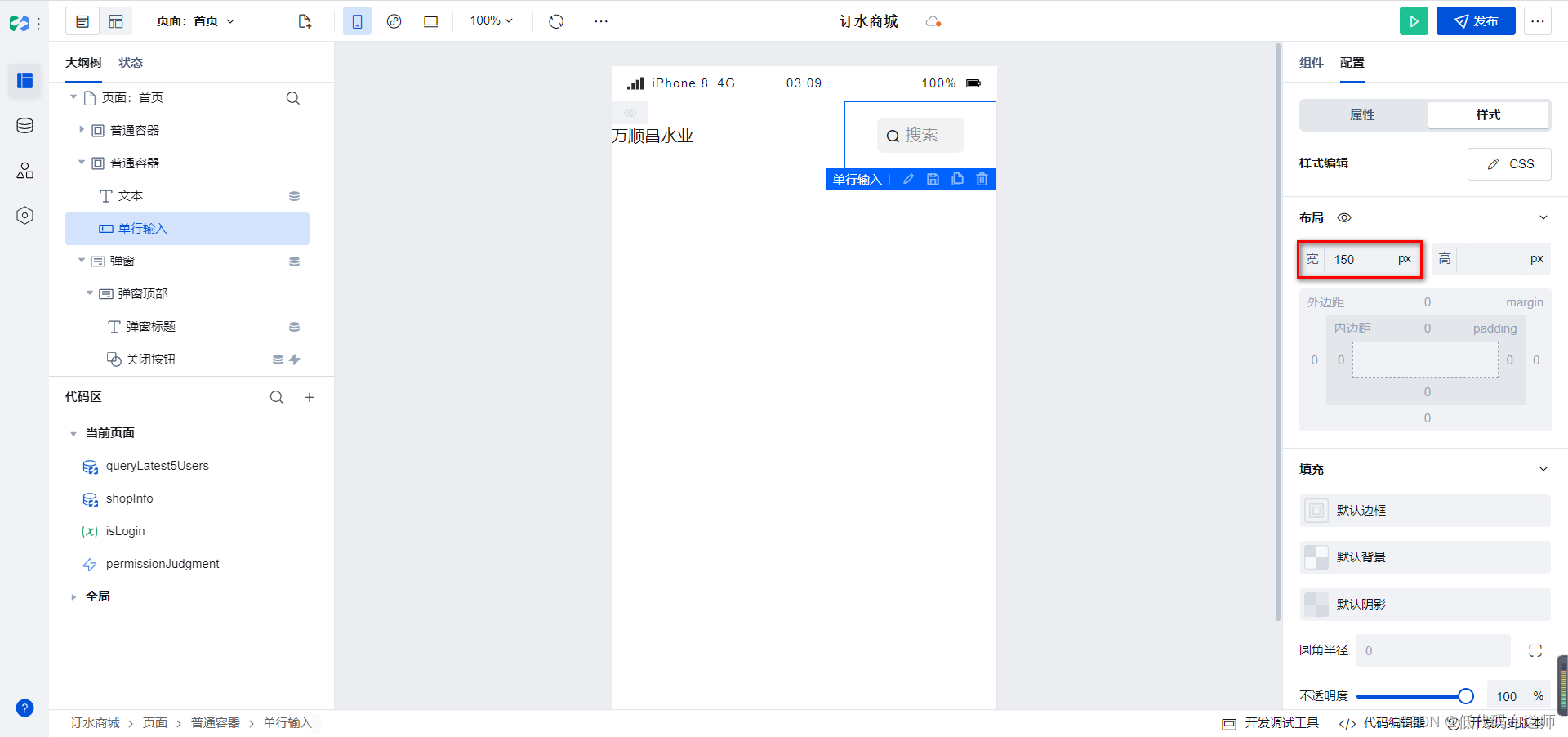The width and height of the screenshot is (1568, 737).
Task: Switch to single page layout view icon
Action: 82,21
